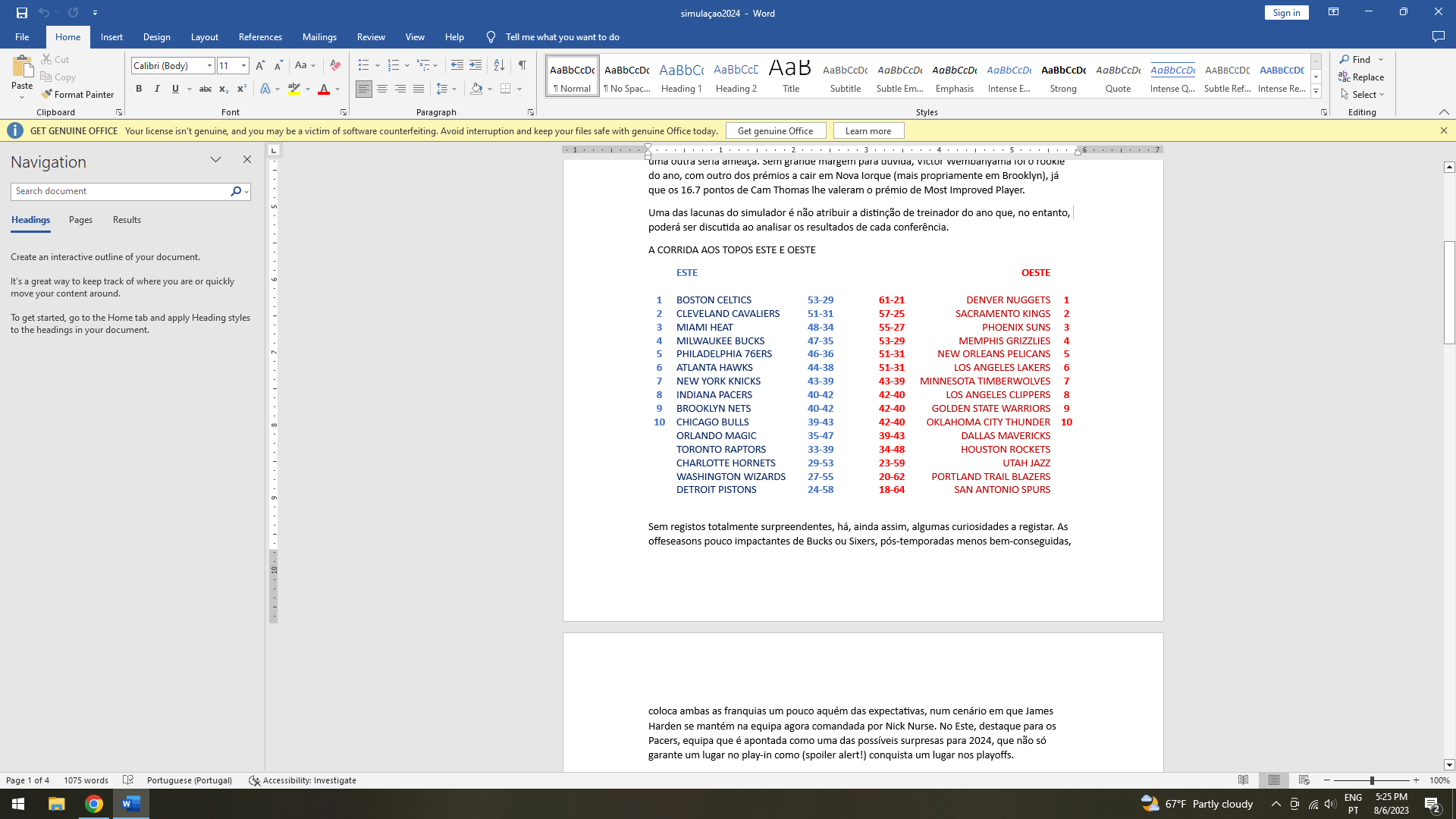Open the Font dialog launcher
The width and height of the screenshot is (1456, 819).
point(344,112)
